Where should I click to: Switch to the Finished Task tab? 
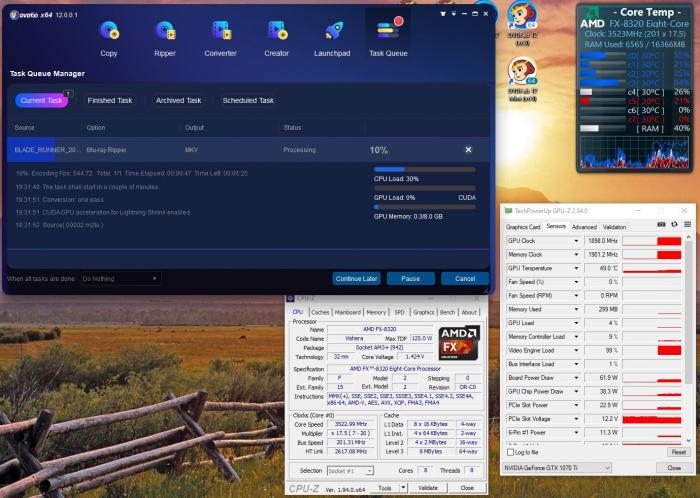coord(109,100)
